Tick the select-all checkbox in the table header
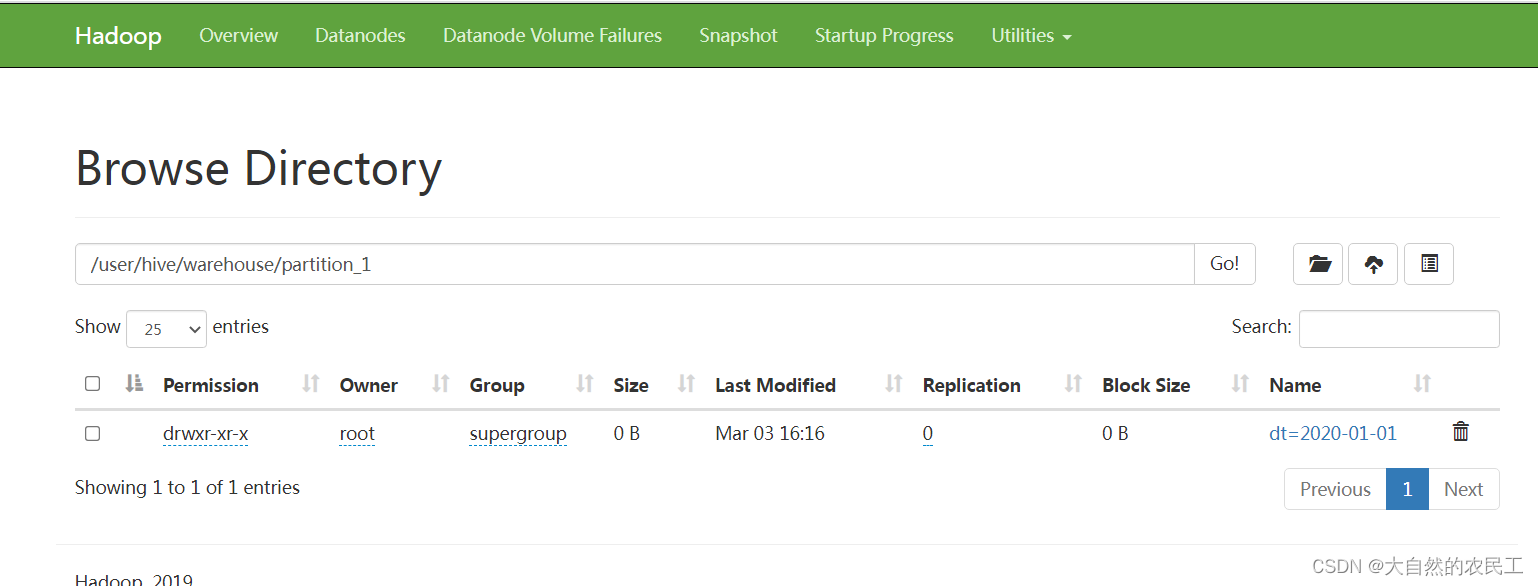Viewport: 1538px width, 586px height. [x=93, y=383]
